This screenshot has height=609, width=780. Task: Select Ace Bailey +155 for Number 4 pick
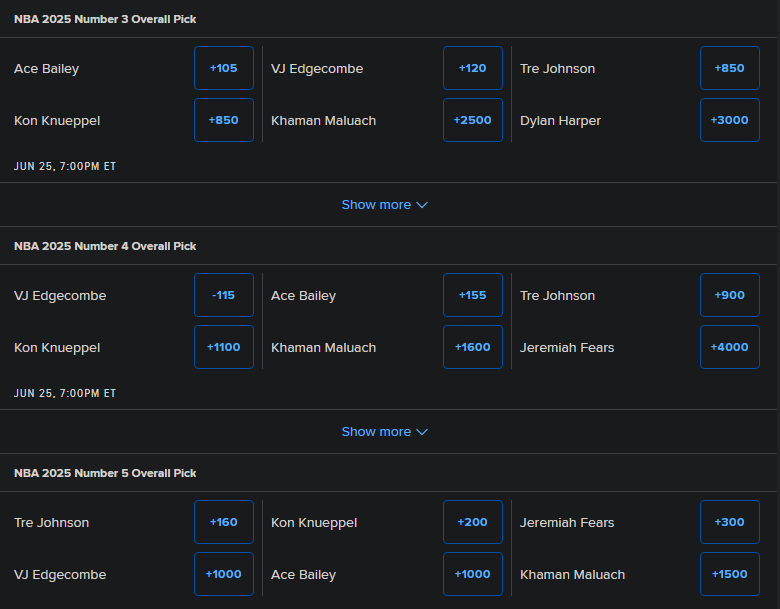coord(473,295)
